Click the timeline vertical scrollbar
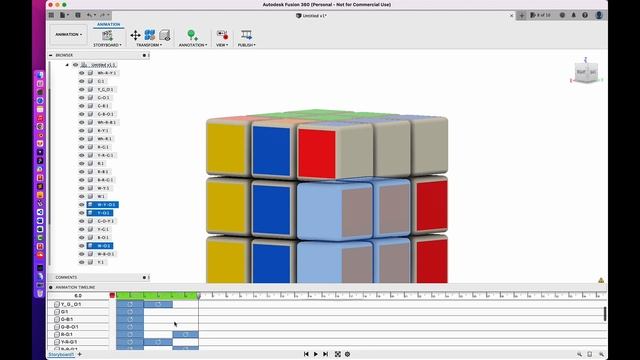The image size is (640, 360). coord(604,314)
